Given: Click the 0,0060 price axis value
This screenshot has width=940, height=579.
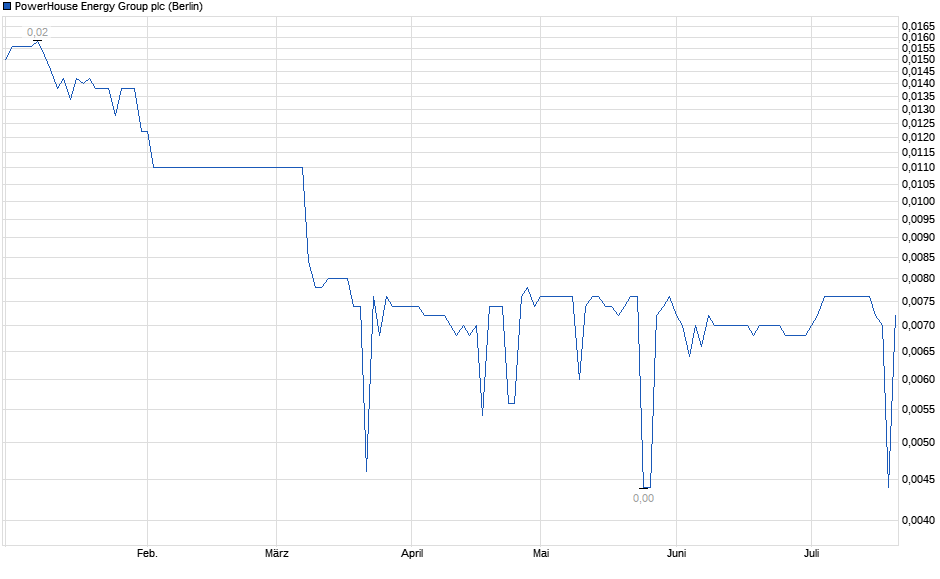Looking at the screenshot, I should click(x=918, y=379).
